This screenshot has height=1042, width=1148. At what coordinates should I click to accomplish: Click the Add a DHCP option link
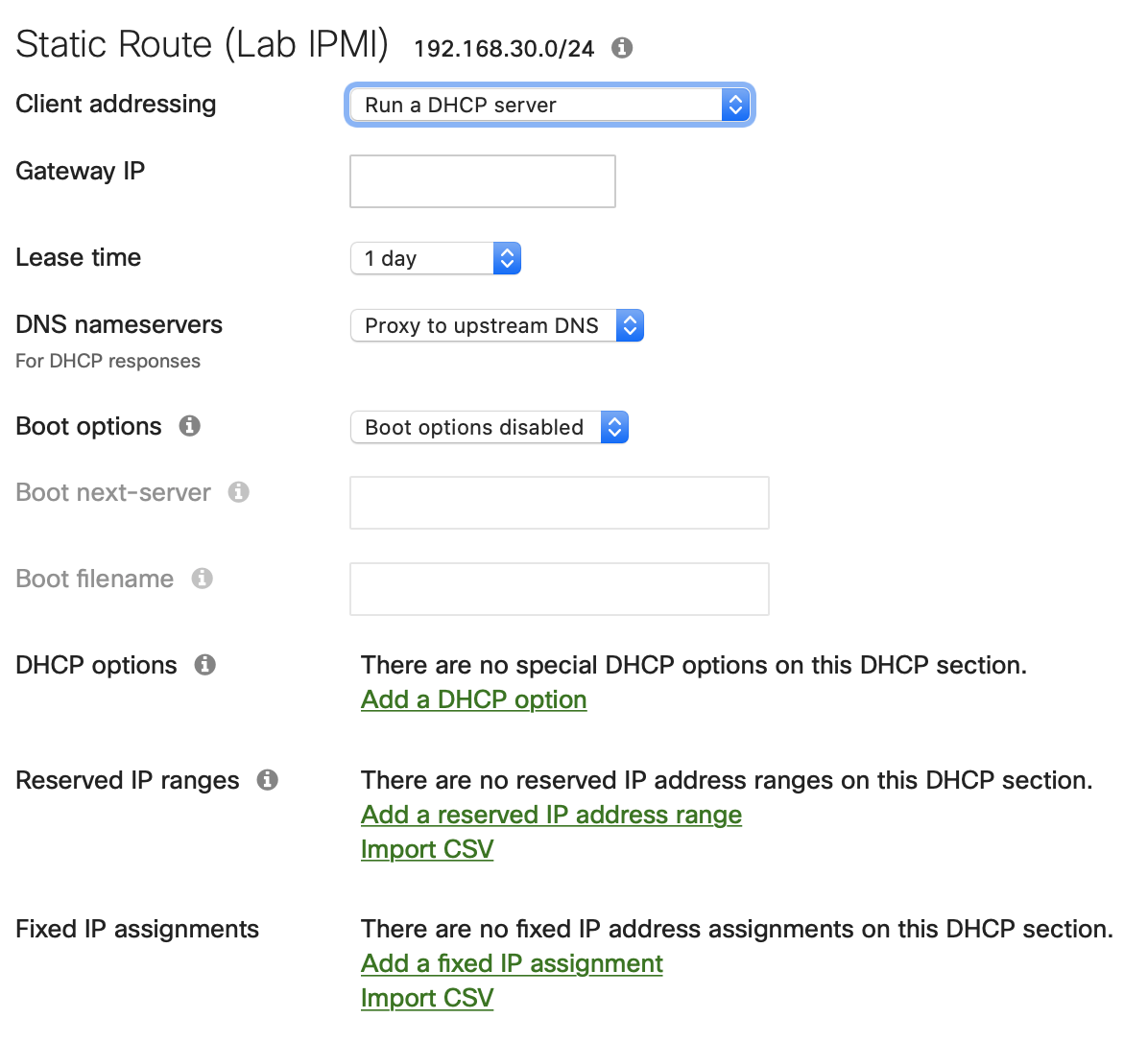coord(473,699)
